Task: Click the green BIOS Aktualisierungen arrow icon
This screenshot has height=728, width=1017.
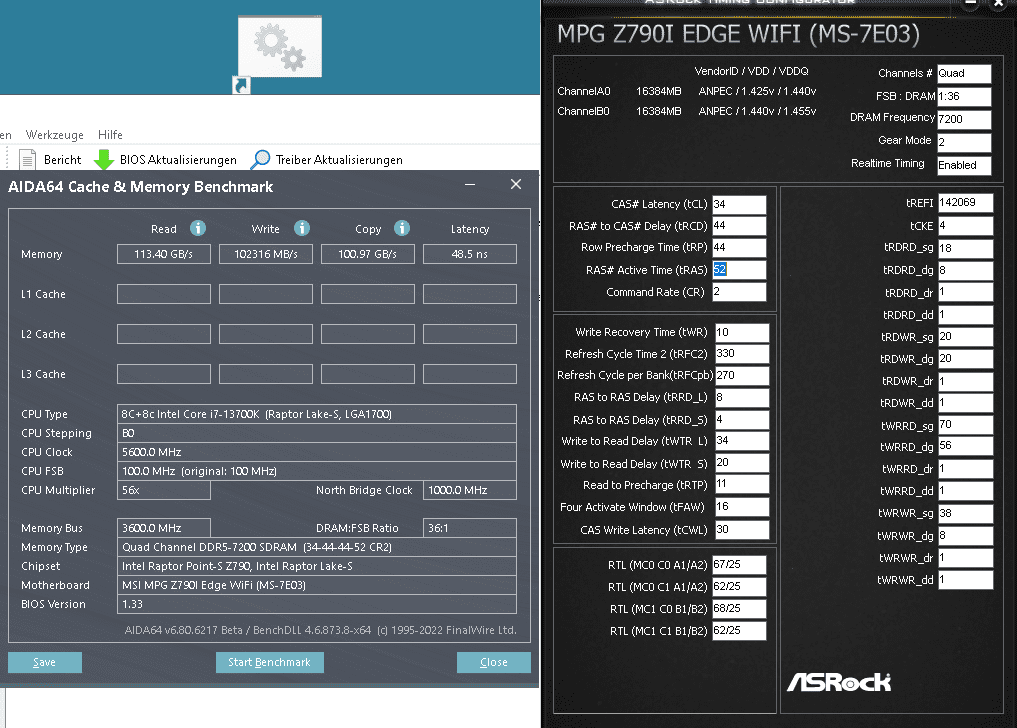Action: point(103,160)
